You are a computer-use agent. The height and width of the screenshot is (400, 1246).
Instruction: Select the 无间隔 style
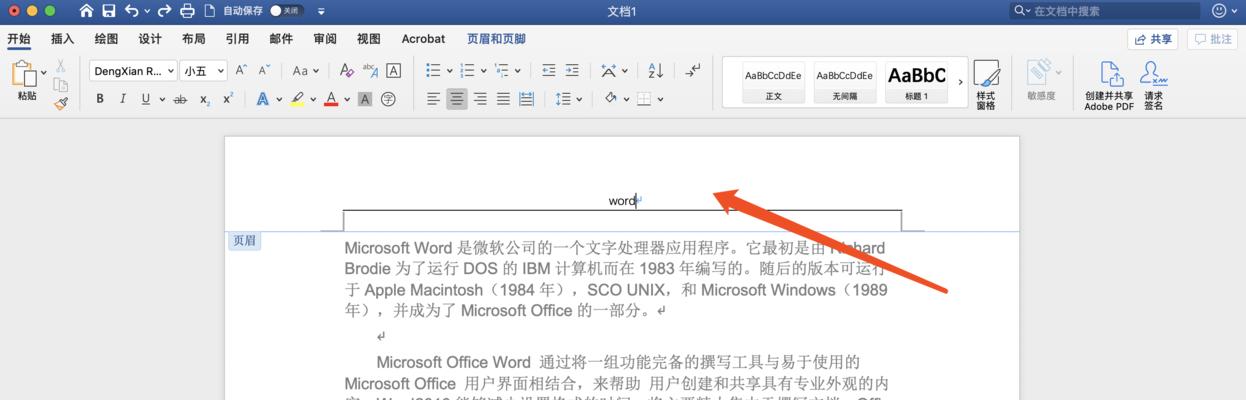pos(844,83)
